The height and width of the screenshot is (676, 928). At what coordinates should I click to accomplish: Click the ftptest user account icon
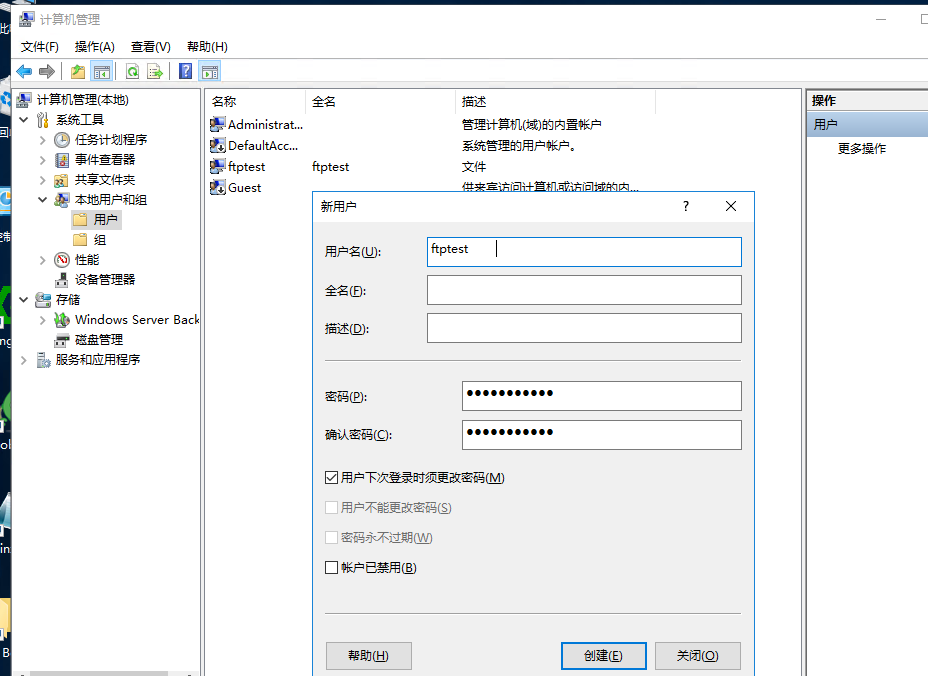click(x=217, y=166)
